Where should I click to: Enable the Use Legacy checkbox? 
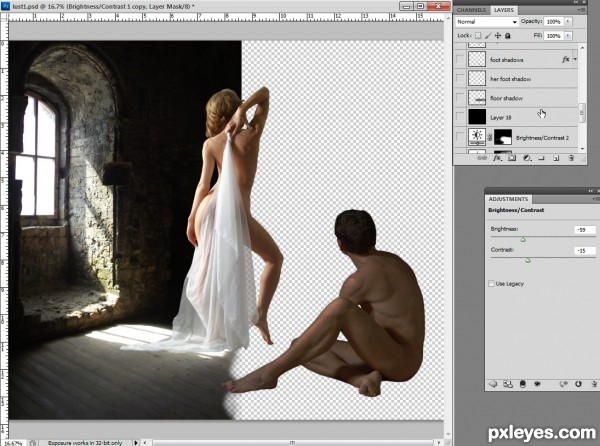[x=491, y=283]
